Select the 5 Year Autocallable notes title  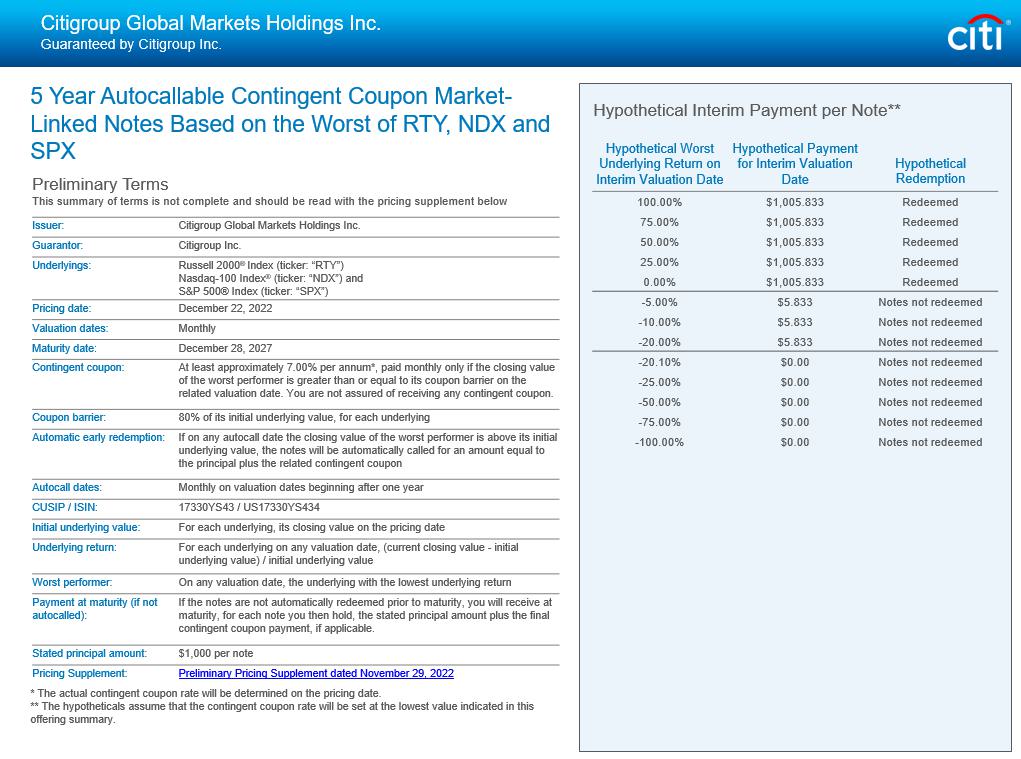coord(290,124)
